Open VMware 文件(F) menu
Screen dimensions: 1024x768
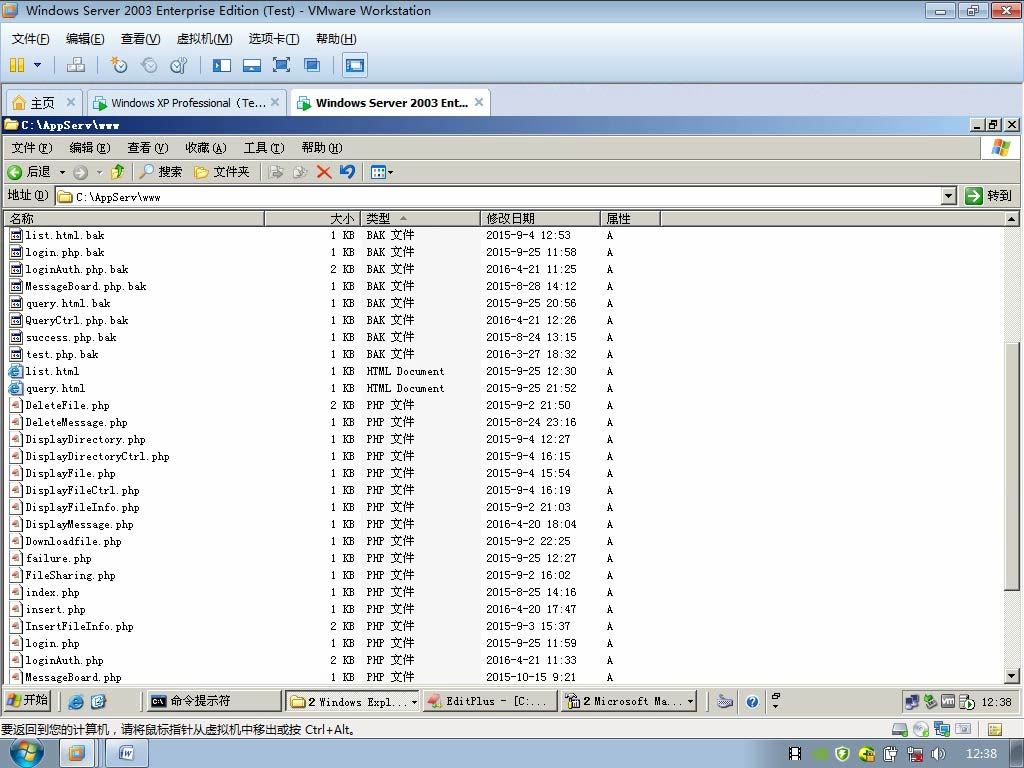[30, 39]
